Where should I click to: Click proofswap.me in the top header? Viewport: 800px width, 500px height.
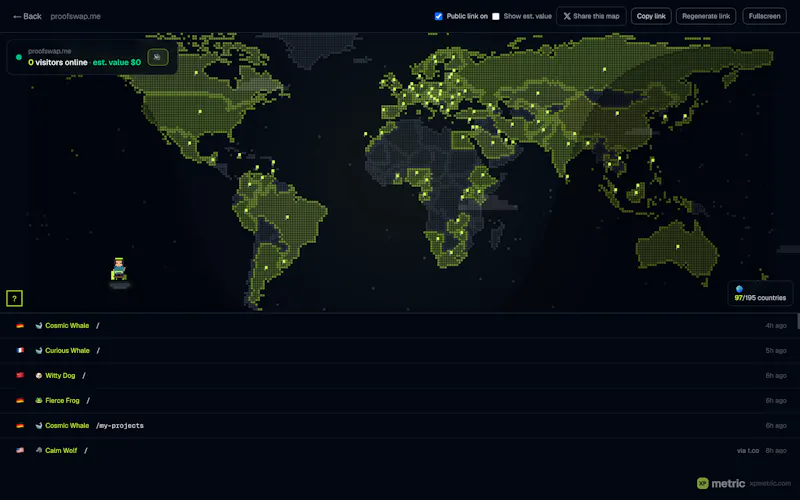pos(76,16)
